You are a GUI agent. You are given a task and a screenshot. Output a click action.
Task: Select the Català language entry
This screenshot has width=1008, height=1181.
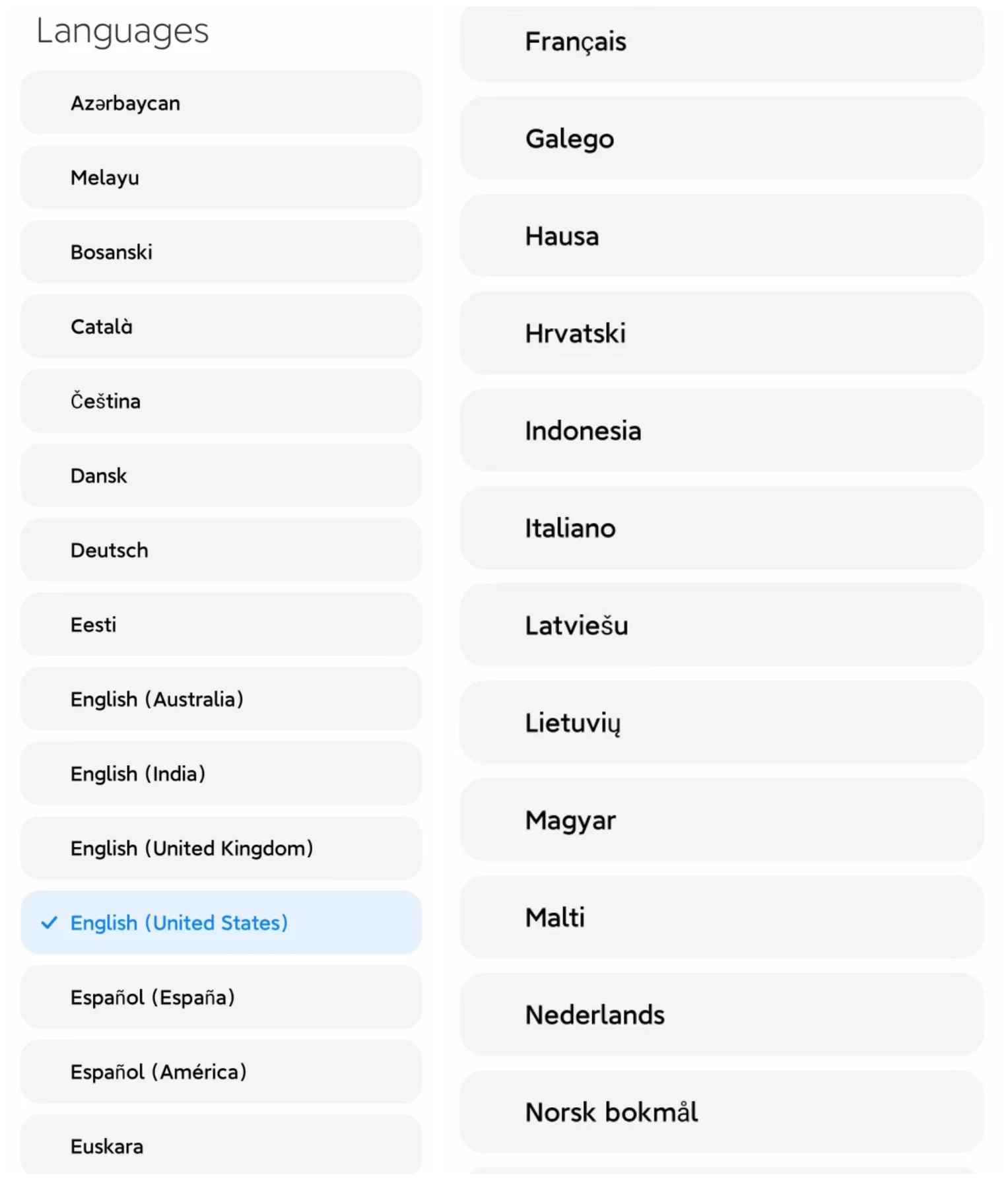(220, 327)
